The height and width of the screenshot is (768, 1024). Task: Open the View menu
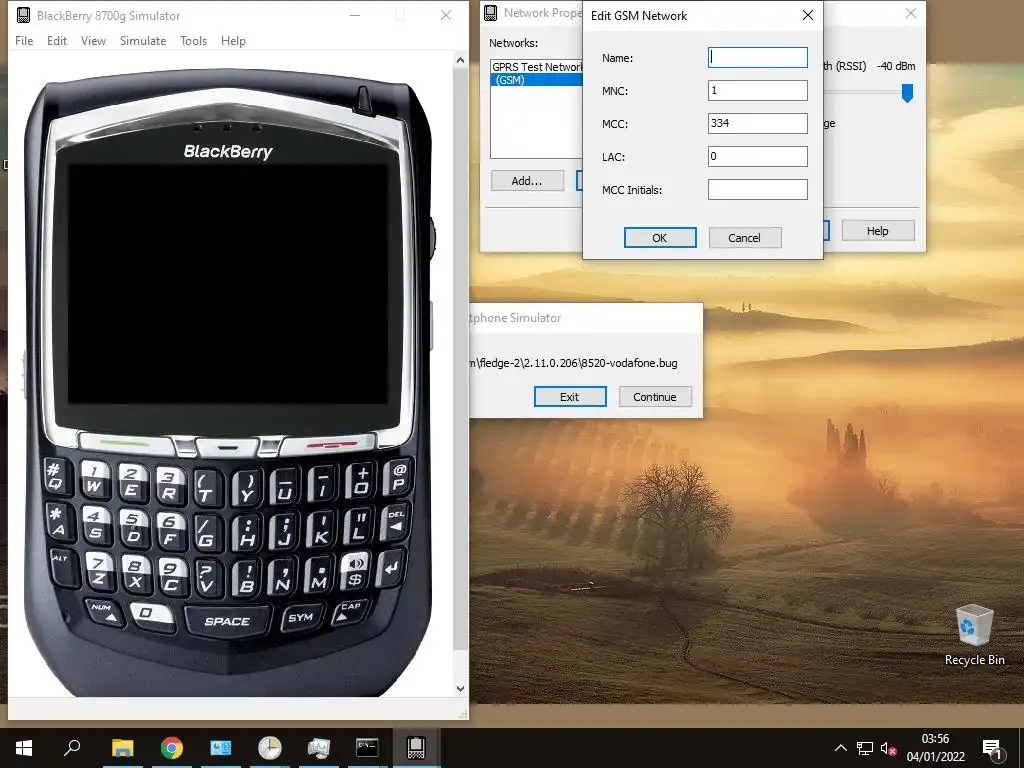click(93, 40)
